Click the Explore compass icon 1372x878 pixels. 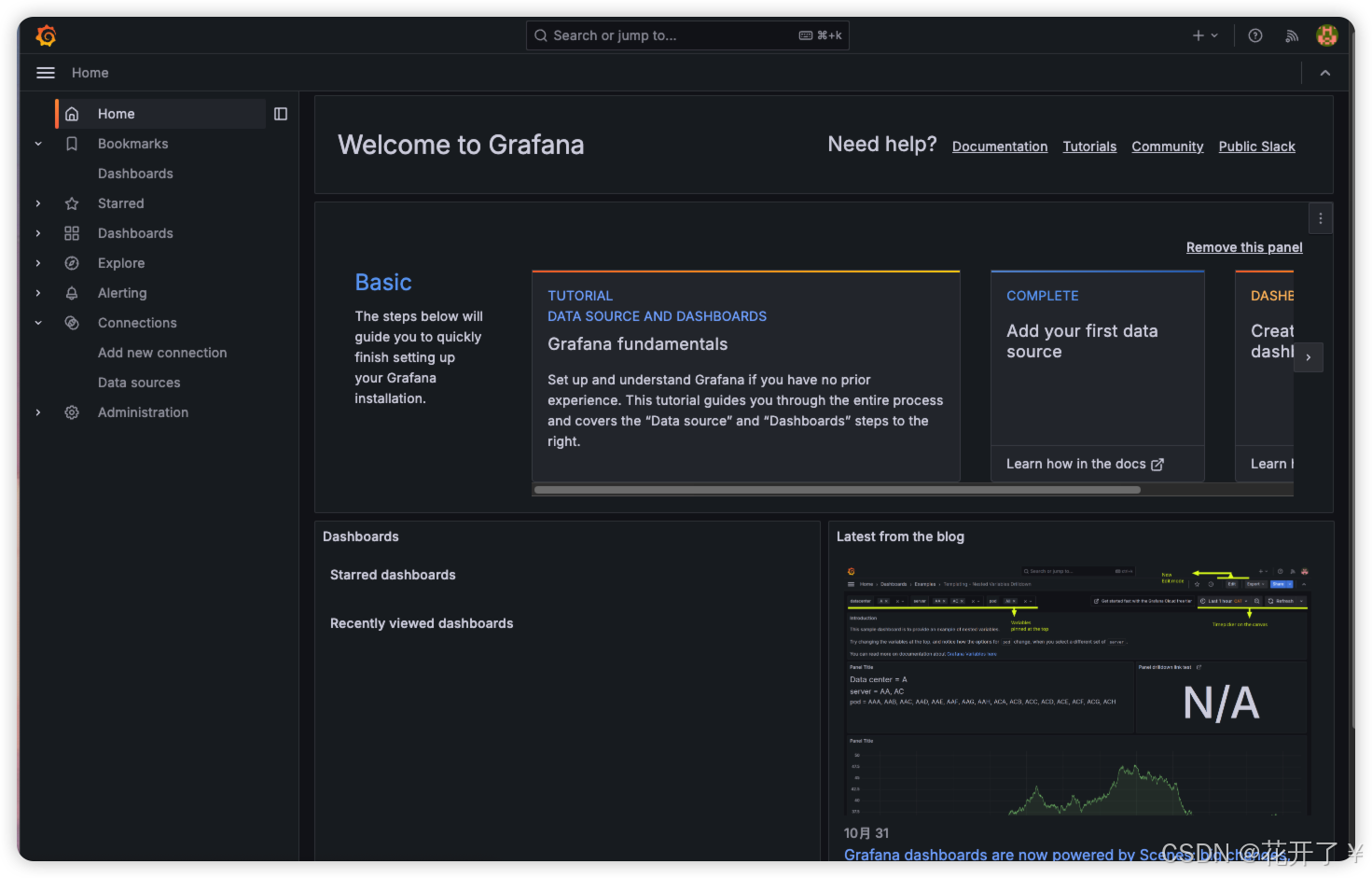72,263
